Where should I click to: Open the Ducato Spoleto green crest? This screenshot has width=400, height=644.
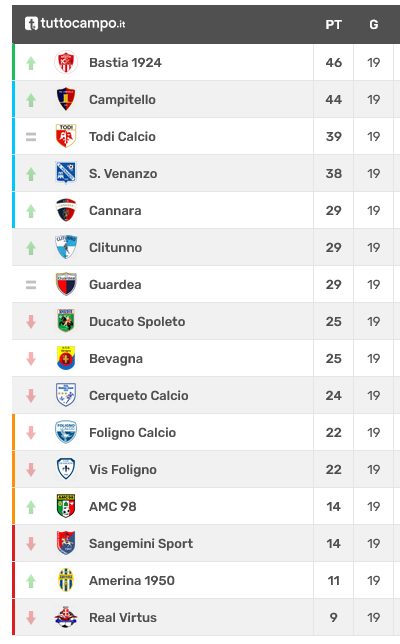point(66,321)
